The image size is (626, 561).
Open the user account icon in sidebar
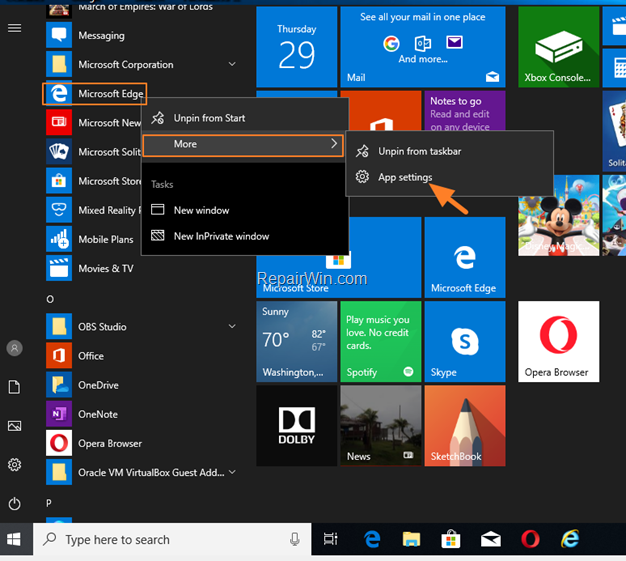[14, 348]
